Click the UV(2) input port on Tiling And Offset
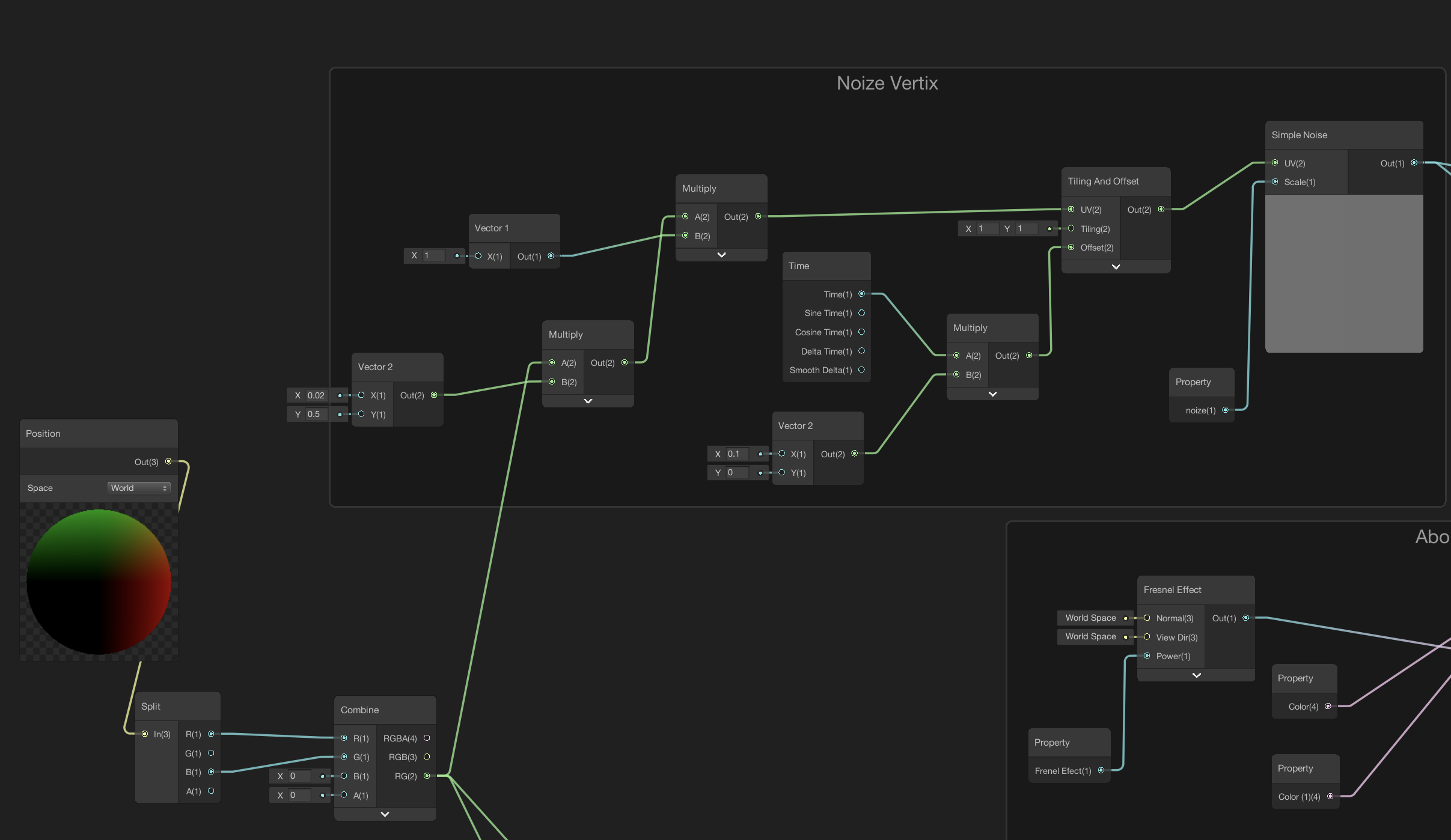Image resolution: width=1451 pixels, height=840 pixels. (x=1072, y=209)
